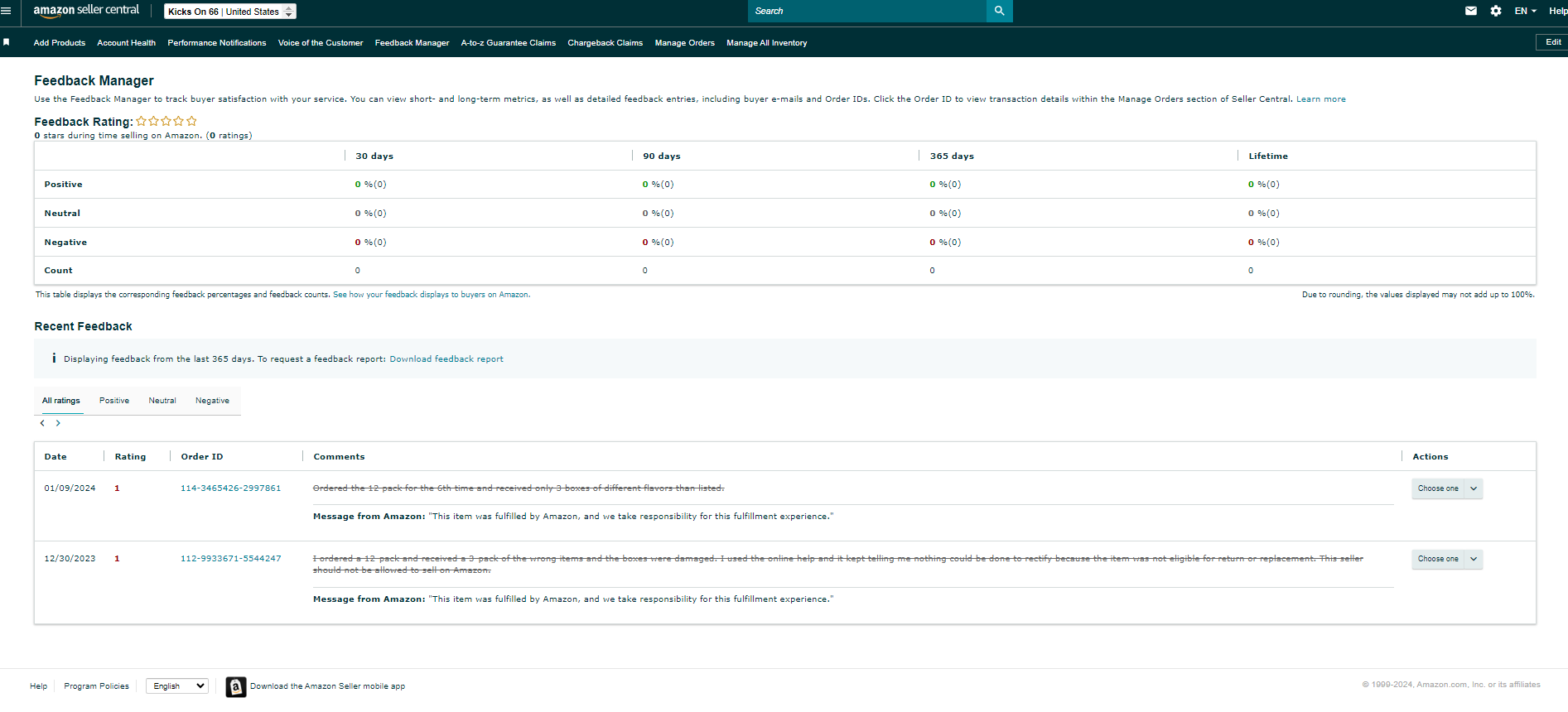Open Performance Notifications
The height and width of the screenshot is (712, 1568).
(x=217, y=43)
